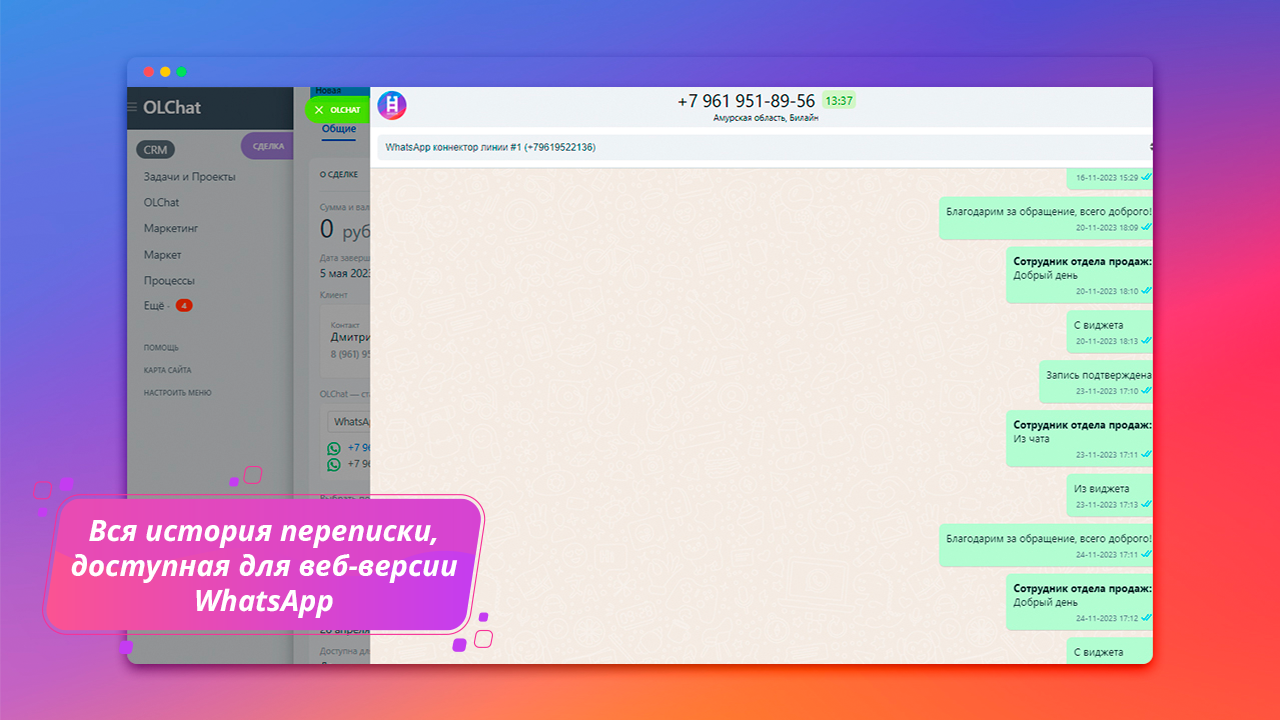The height and width of the screenshot is (720, 1280).
Task: Select the Благодарим за обращение message from 20-11-2023
Action: click(x=1046, y=218)
